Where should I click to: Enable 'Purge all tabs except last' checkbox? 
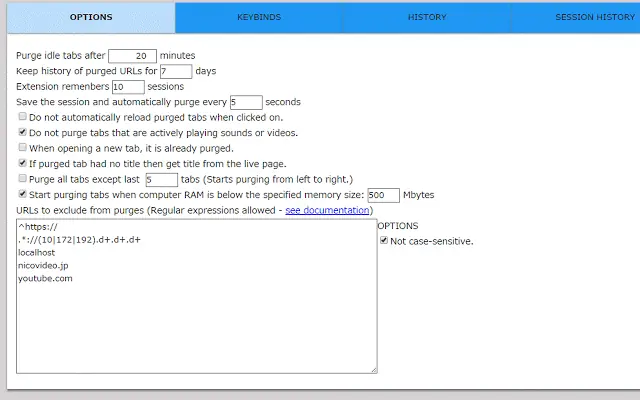point(22,178)
